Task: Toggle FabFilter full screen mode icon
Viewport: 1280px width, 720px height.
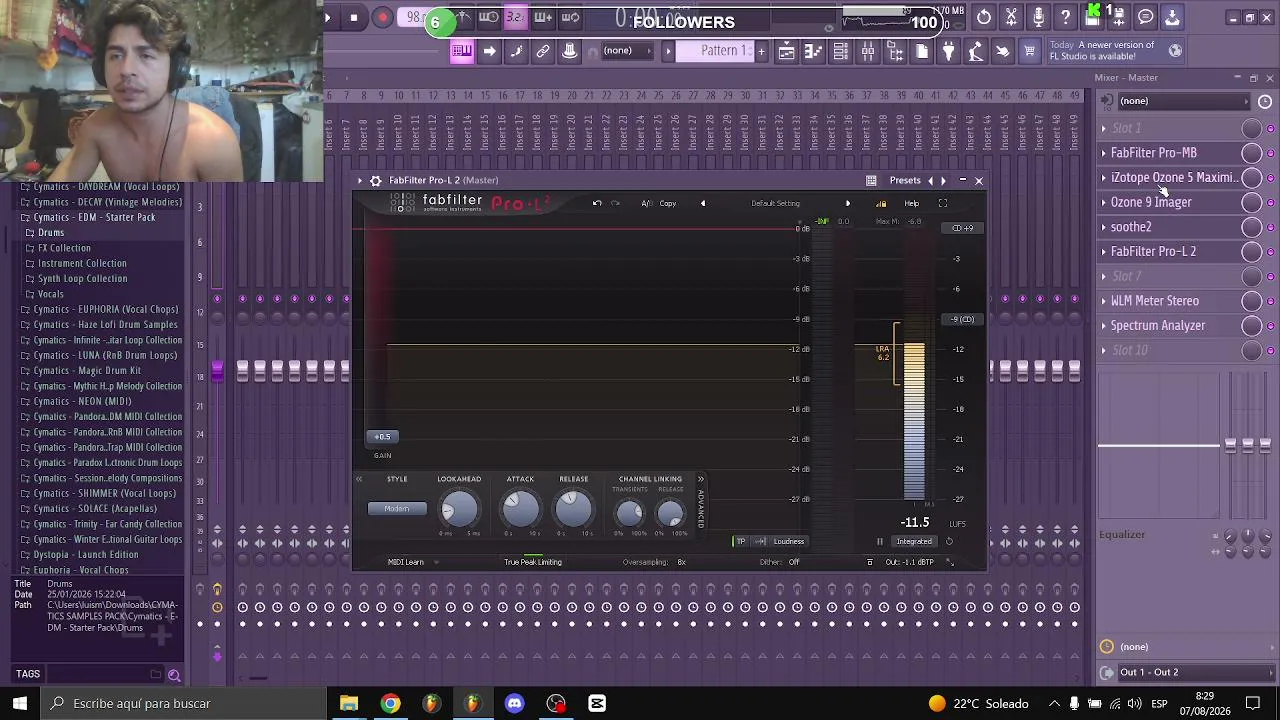Action: click(x=942, y=204)
